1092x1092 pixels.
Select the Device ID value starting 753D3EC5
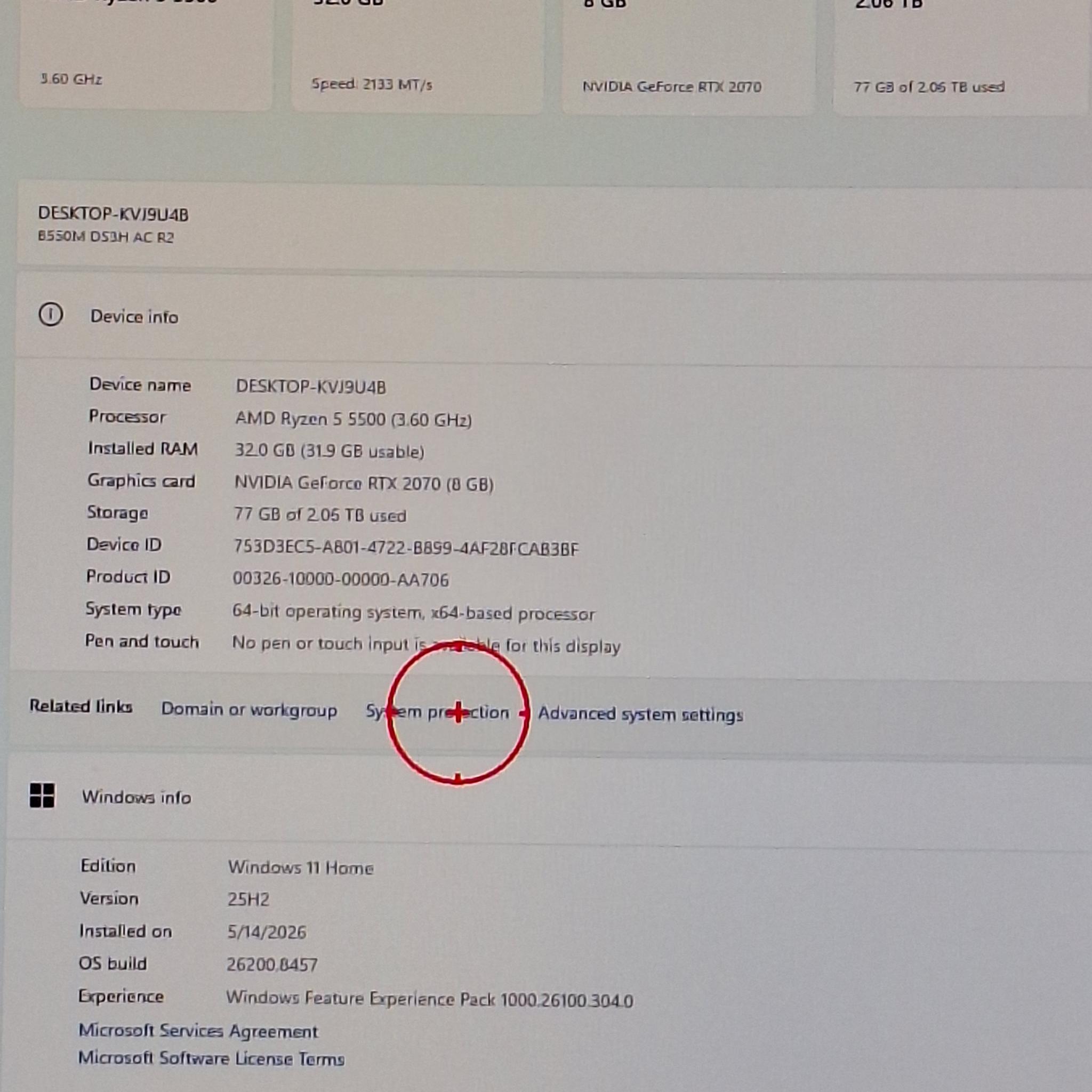point(406,547)
